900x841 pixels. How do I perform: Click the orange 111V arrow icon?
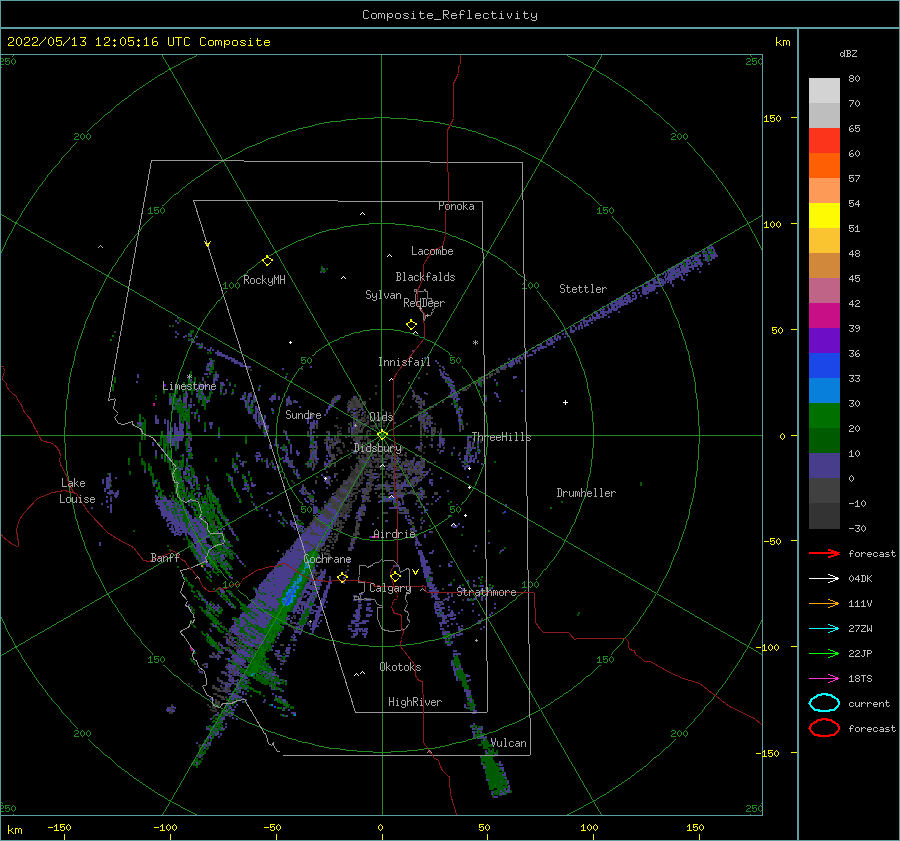click(824, 603)
